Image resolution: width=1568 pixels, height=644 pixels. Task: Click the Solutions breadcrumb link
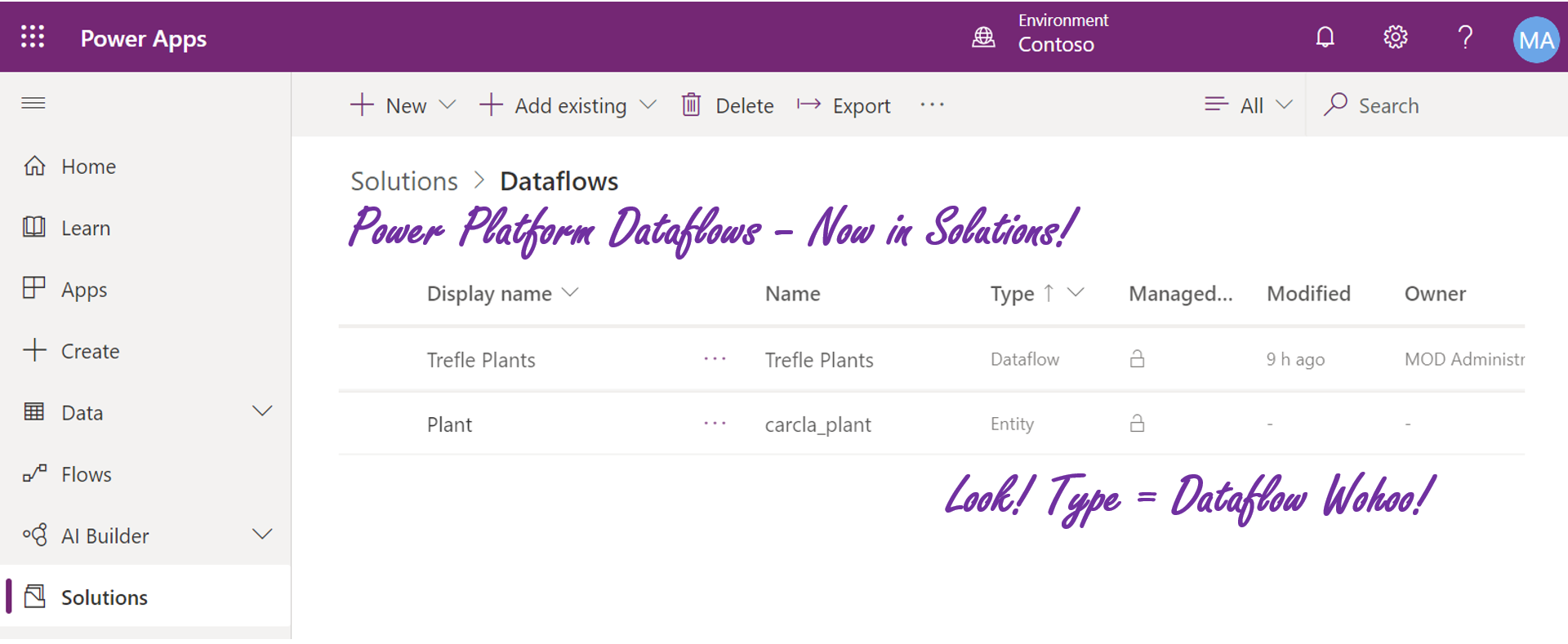click(x=404, y=181)
